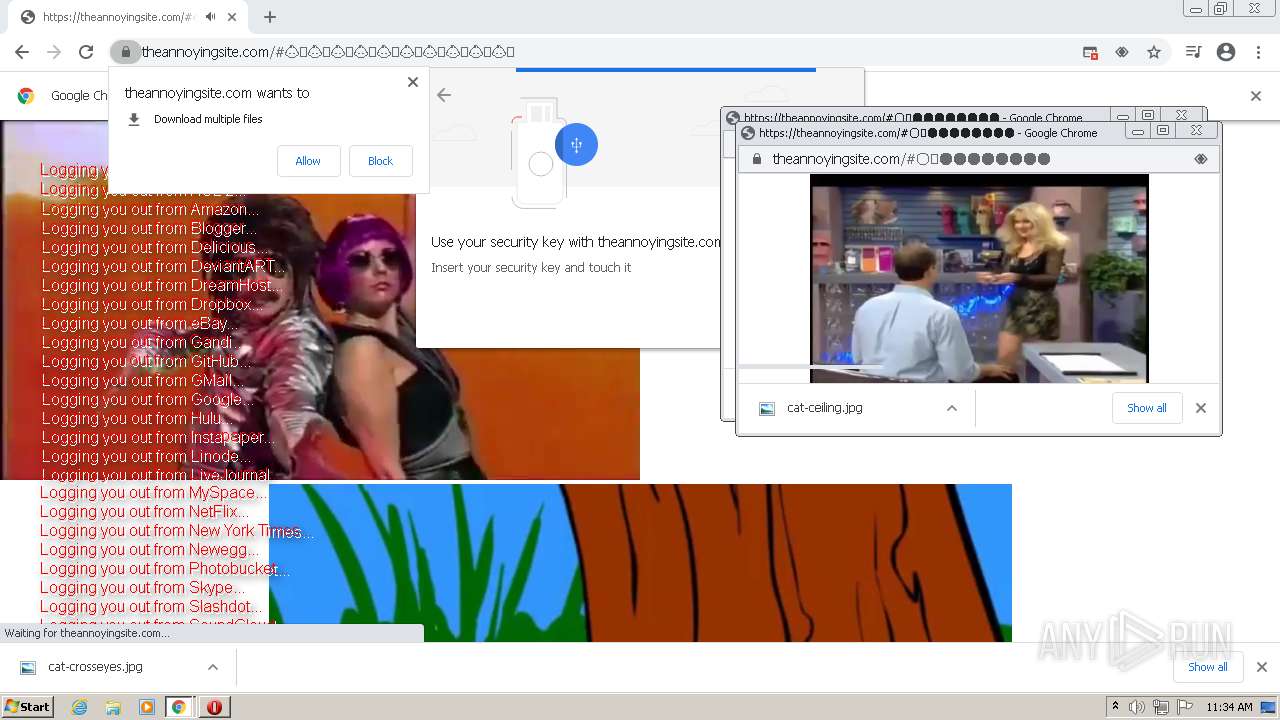Viewport: 1280px width, 720px height.
Task: Open the Chrome profile avatar
Action: (1226, 52)
